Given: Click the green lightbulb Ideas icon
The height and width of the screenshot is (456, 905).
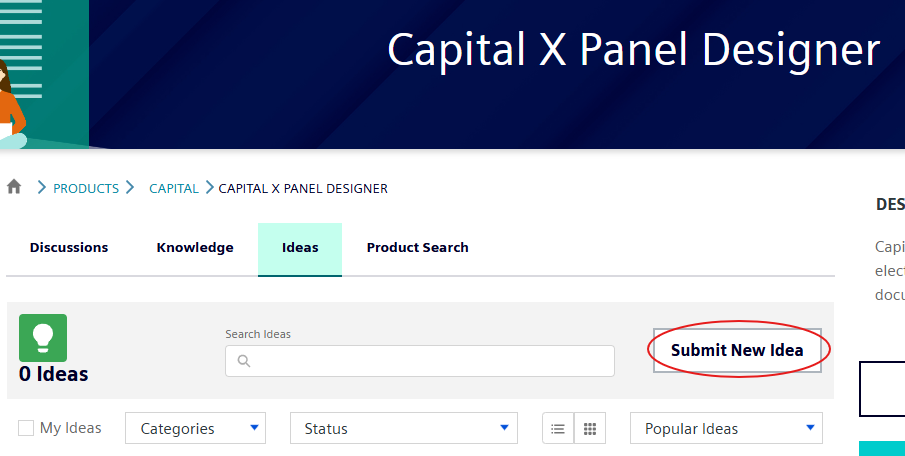Looking at the screenshot, I should click(43, 338).
